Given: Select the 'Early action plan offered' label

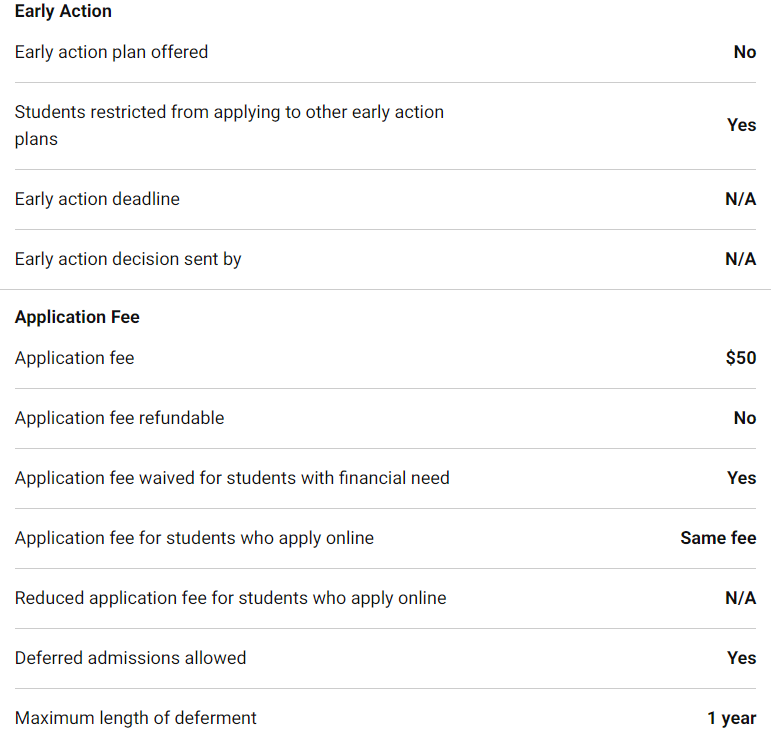Looking at the screenshot, I should 111,52.
